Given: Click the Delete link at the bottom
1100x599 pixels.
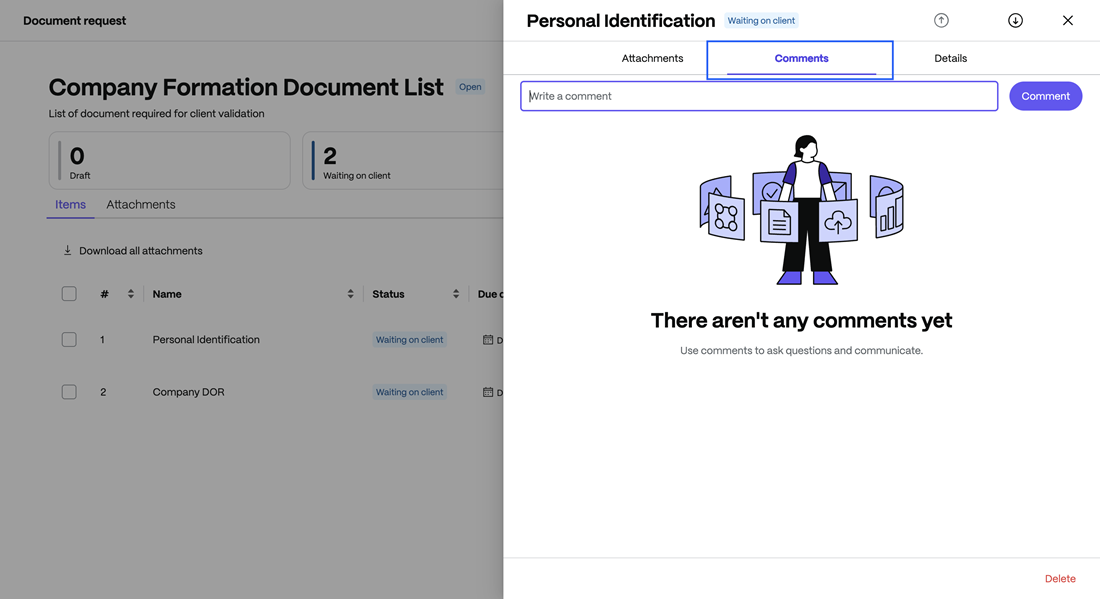Looking at the screenshot, I should 1060,578.
